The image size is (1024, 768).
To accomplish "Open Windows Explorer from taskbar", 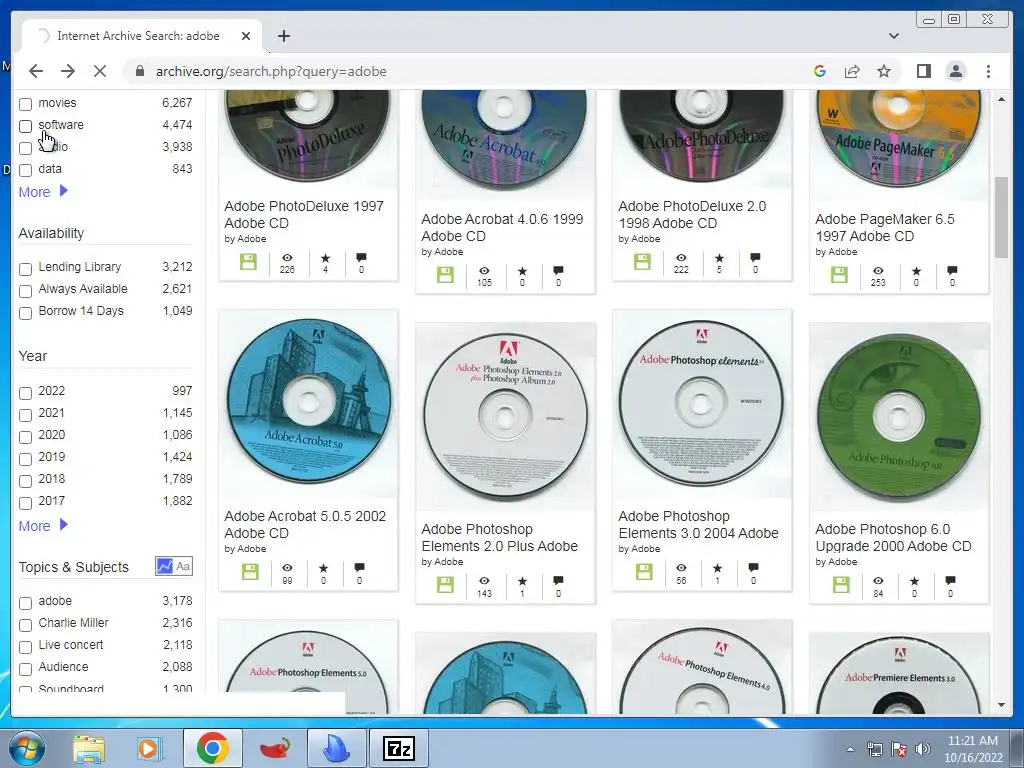I will 89,749.
